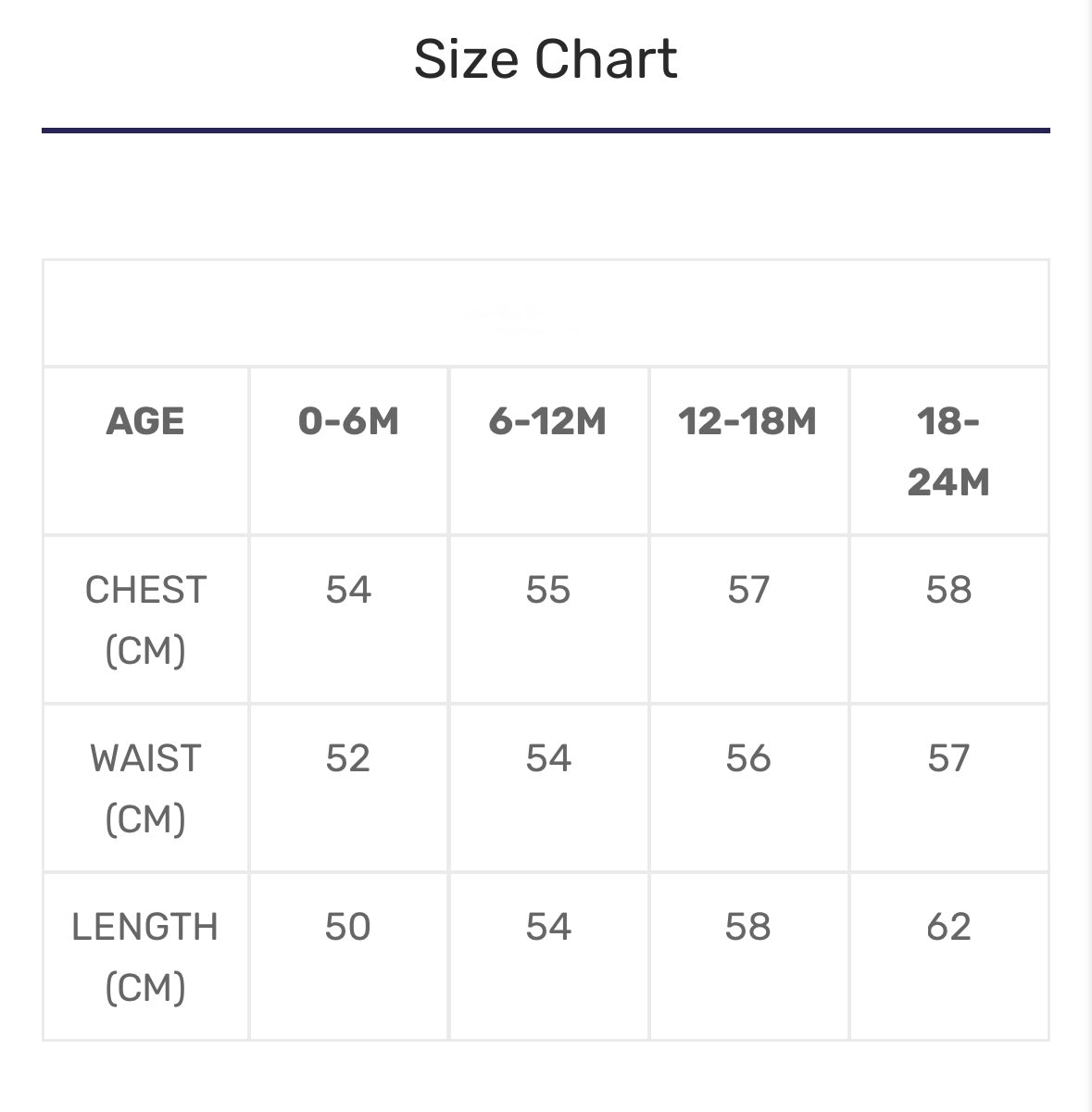Click chest value 57 for 12-18M
Screen dimensions: 1092x1112
point(748,590)
